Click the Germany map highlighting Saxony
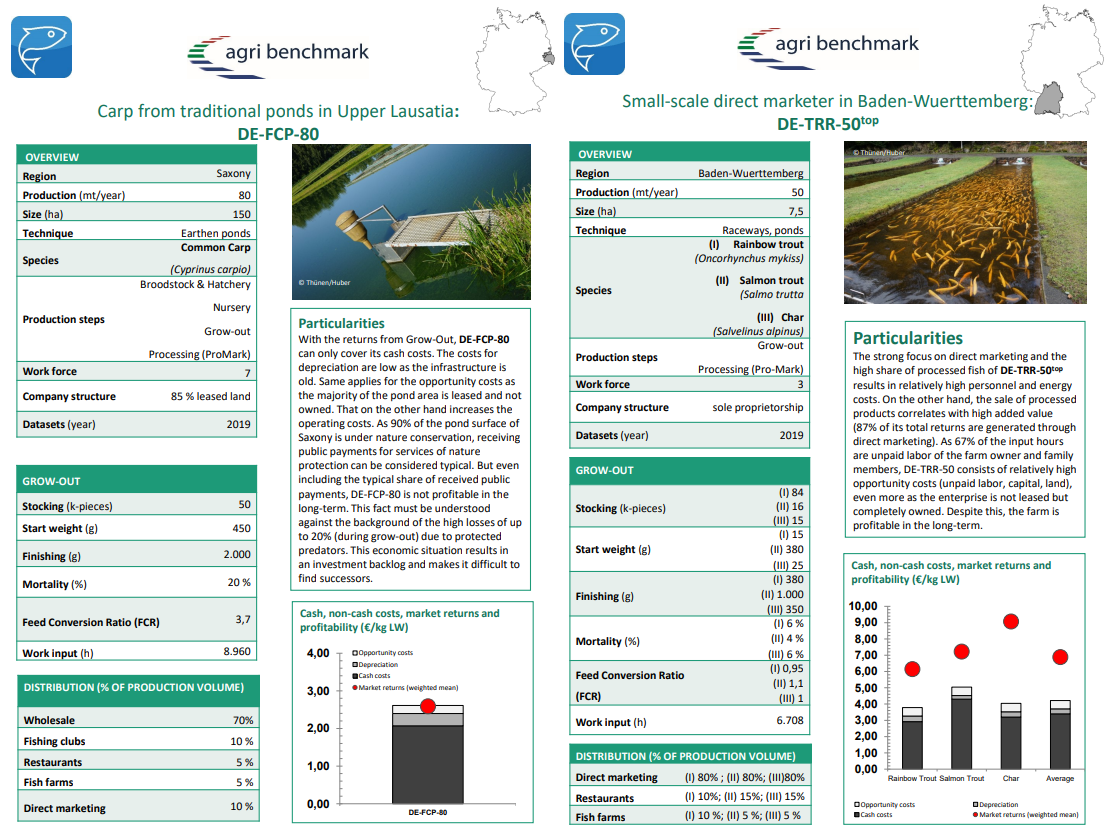This screenshot has height=831, width=1116. click(x=514, y=60)
